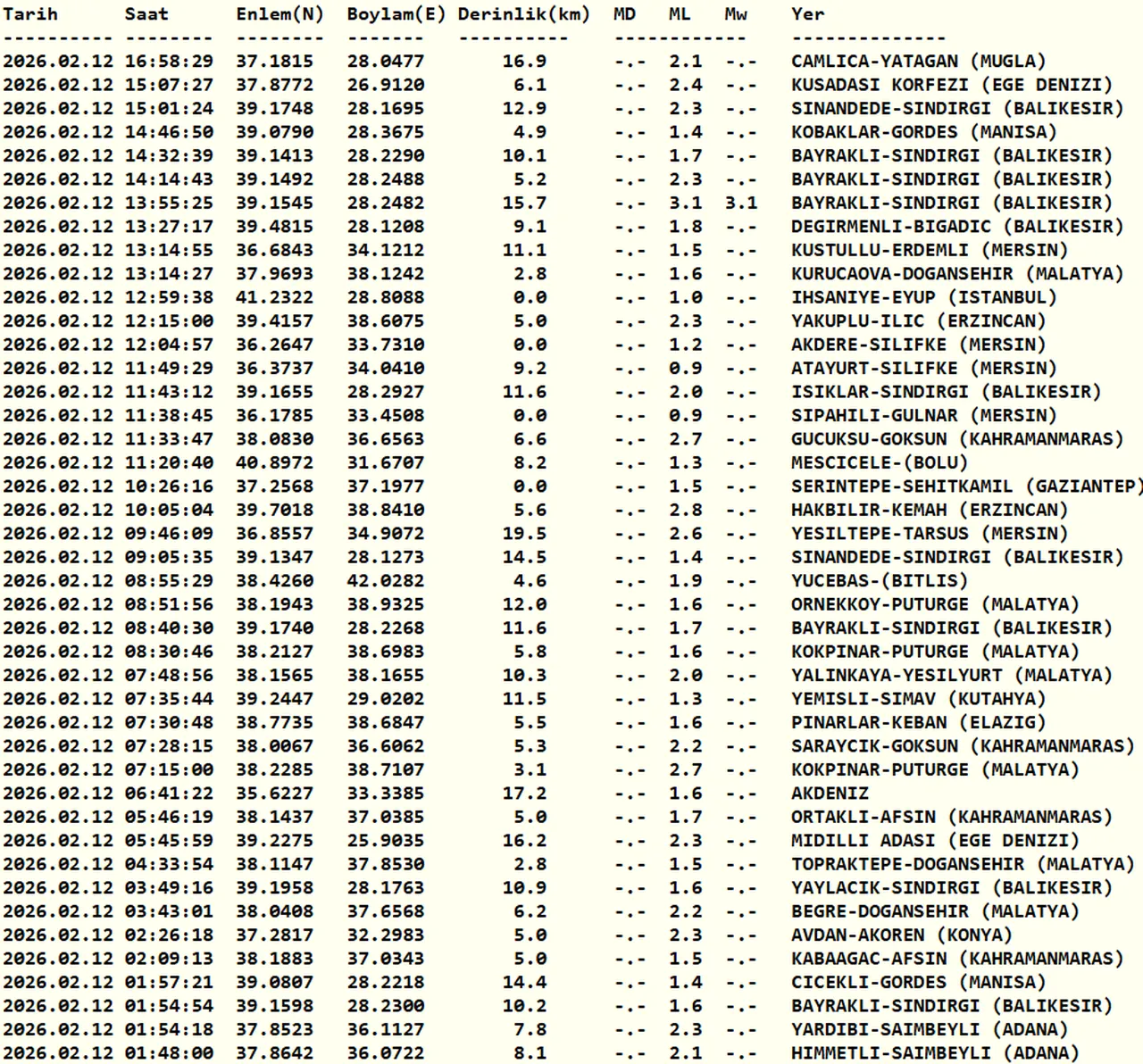
Task: Select the YUCEBAS-(BITLIS) location text
Action: (x=879, y=581)
